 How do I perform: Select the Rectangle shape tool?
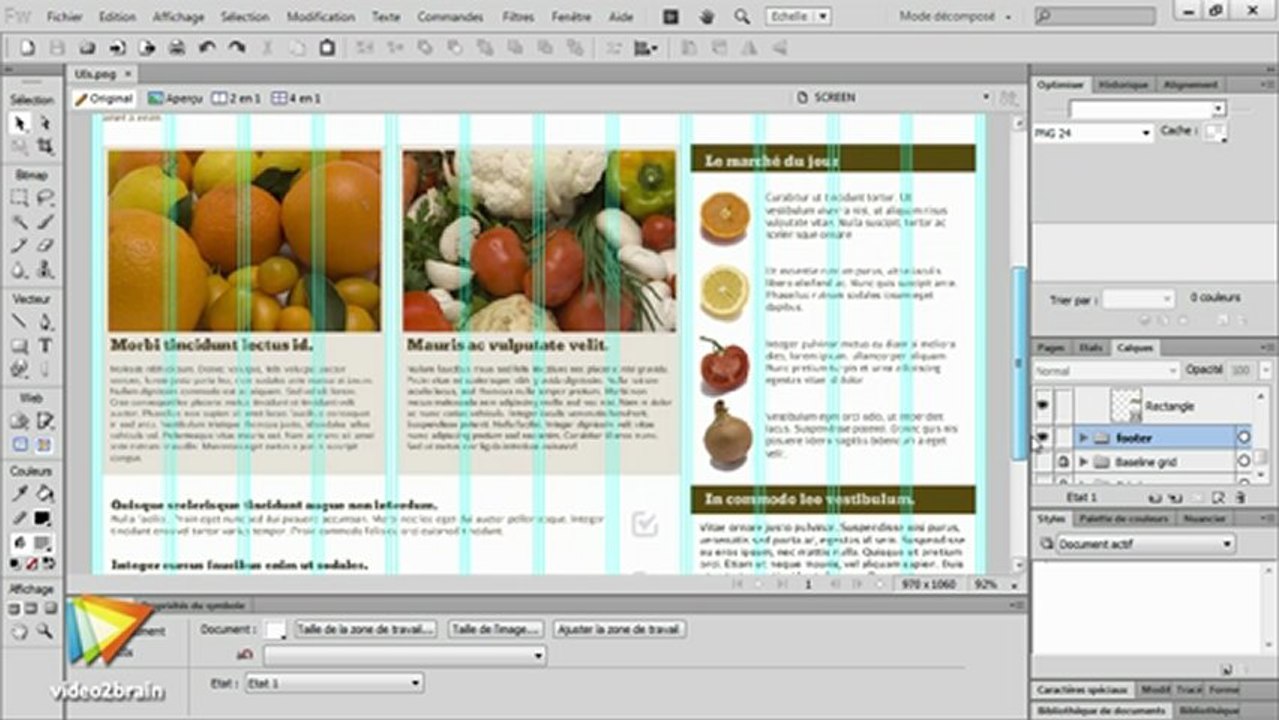19,345
